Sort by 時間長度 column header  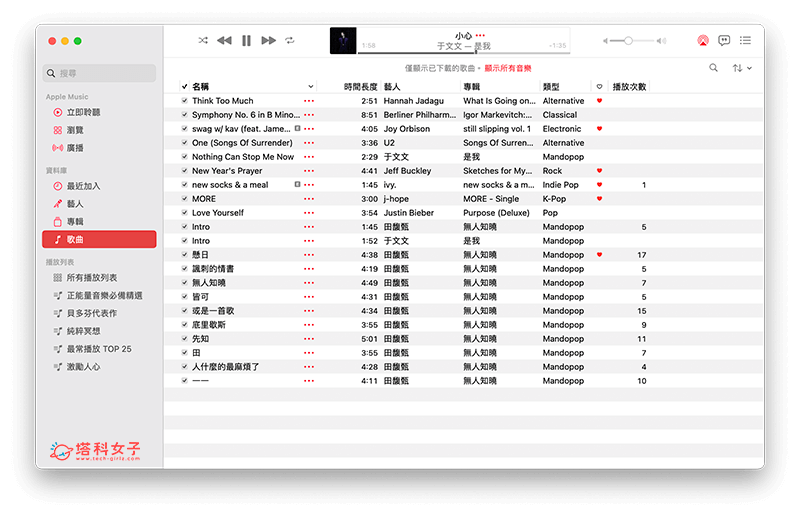360,87
